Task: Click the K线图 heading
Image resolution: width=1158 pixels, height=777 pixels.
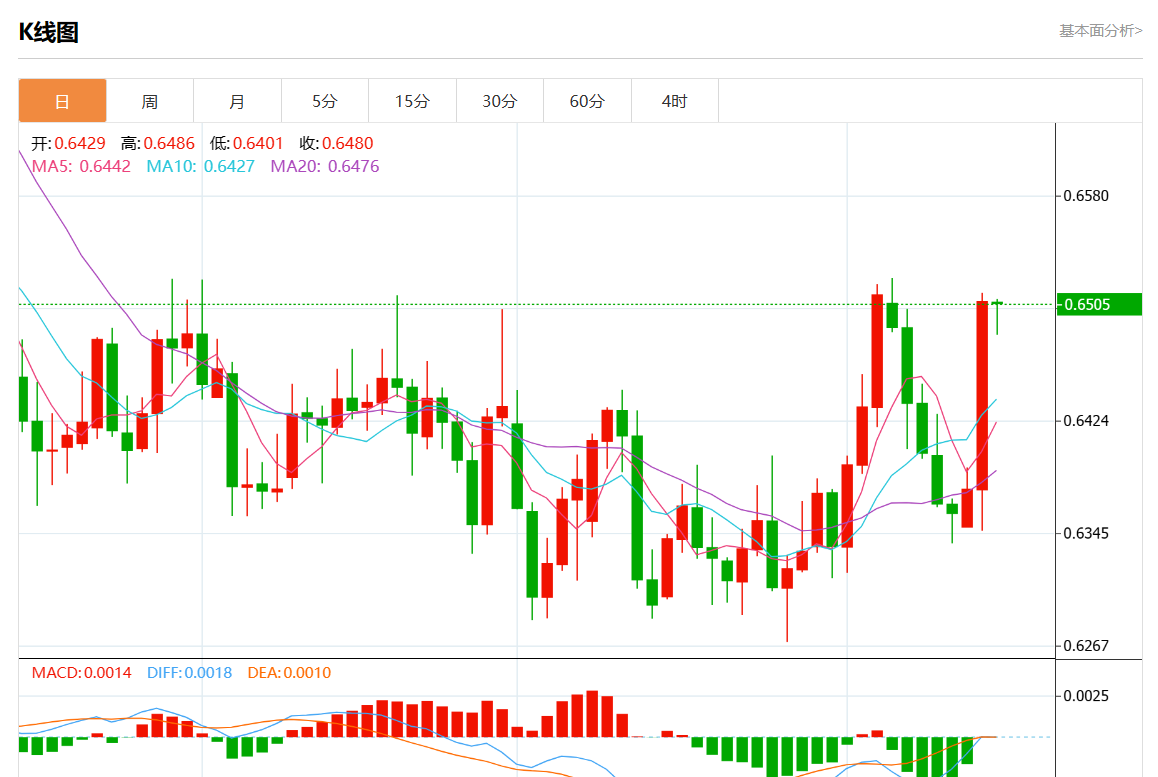Action: pyautogui.click(x=49, y=32)
